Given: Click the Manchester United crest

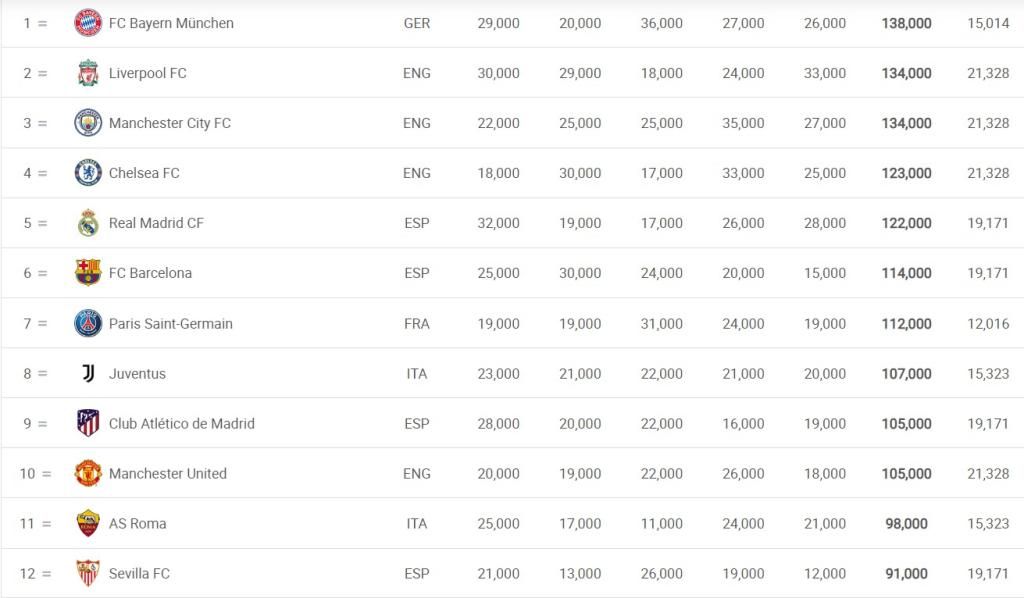Looking at the screenshot, I should pos(88,473).
